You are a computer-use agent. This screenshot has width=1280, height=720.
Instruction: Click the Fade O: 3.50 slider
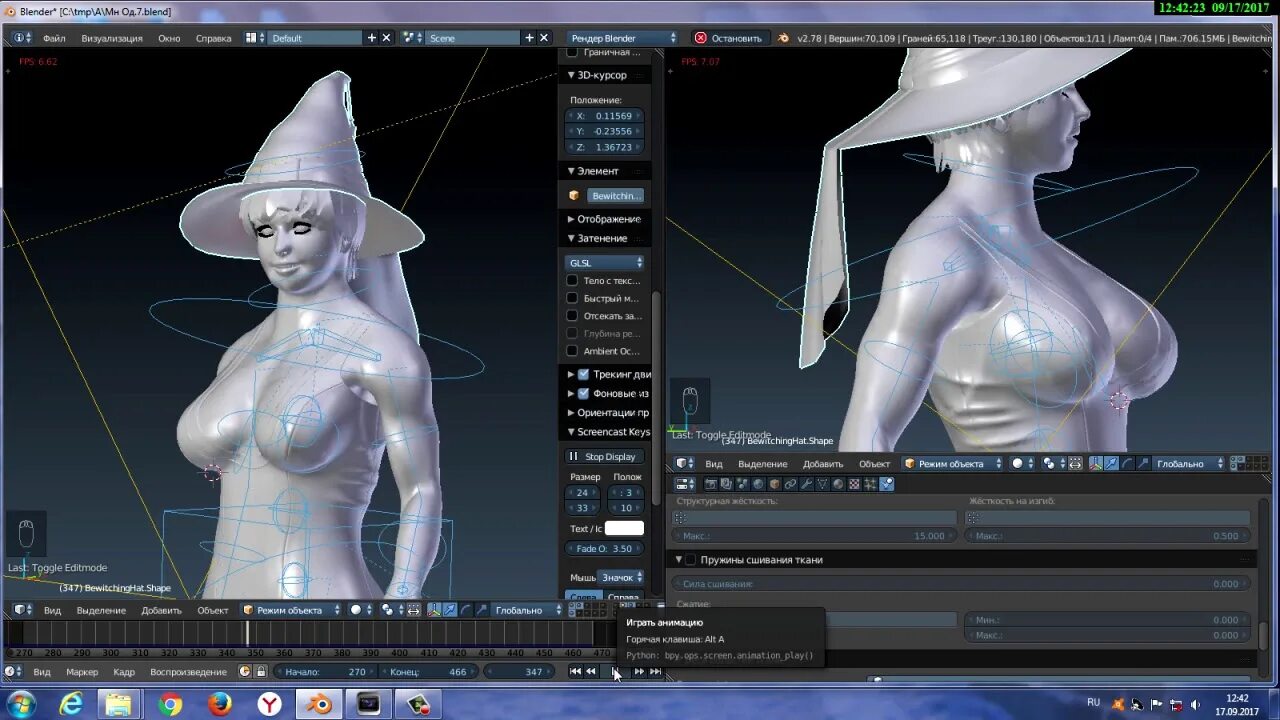click(x=604, y=548)
